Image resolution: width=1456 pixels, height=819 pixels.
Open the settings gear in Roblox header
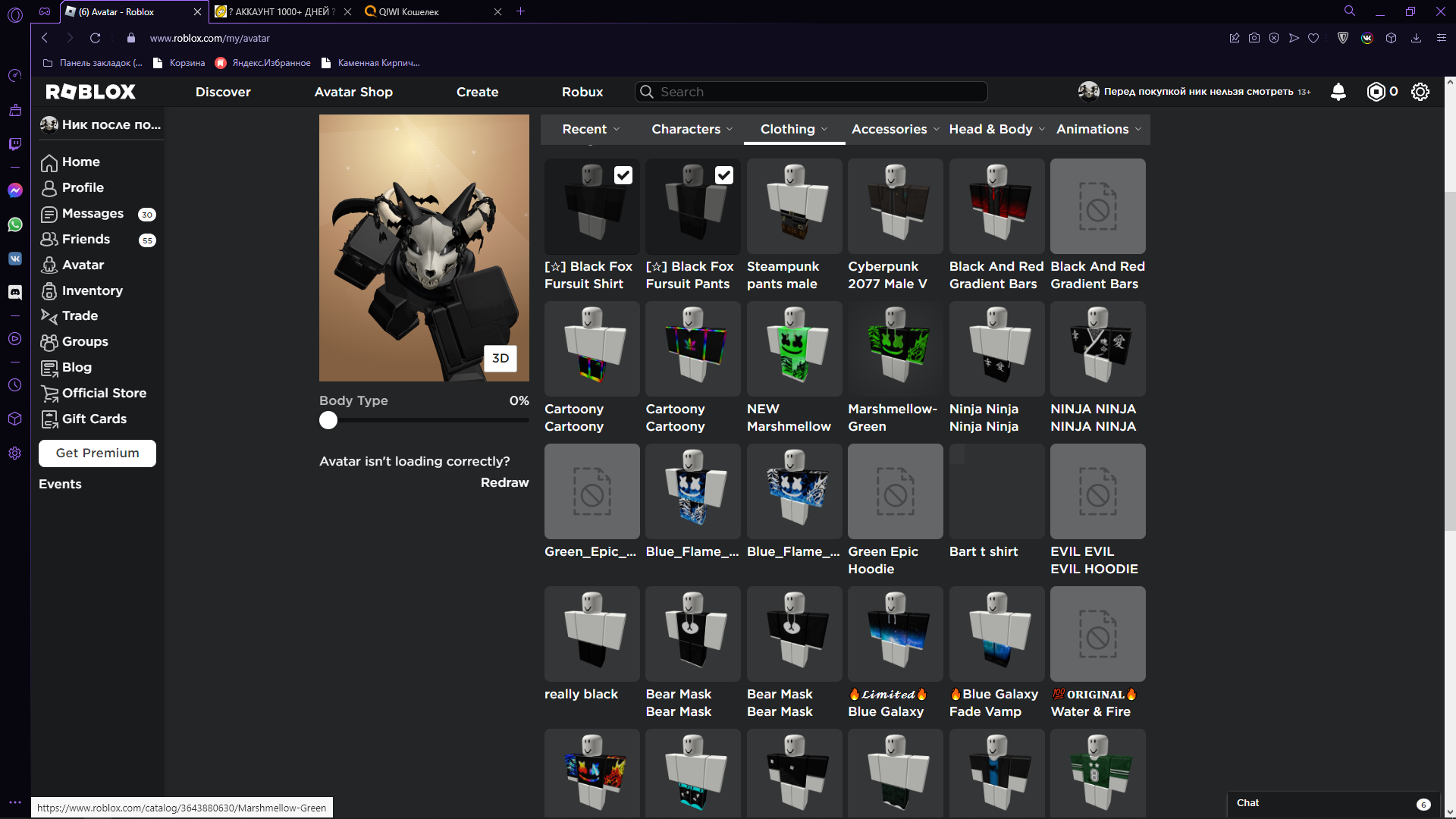pos(1420,92)
